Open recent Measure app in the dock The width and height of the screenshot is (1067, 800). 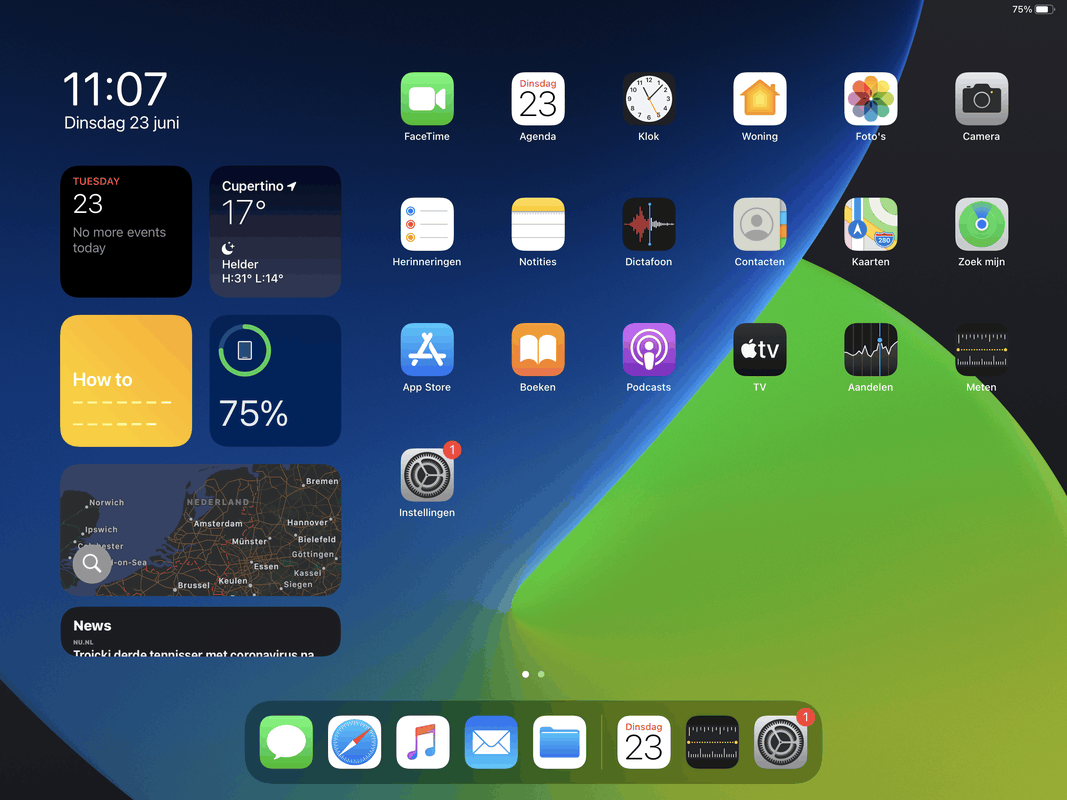coord(712,742)
